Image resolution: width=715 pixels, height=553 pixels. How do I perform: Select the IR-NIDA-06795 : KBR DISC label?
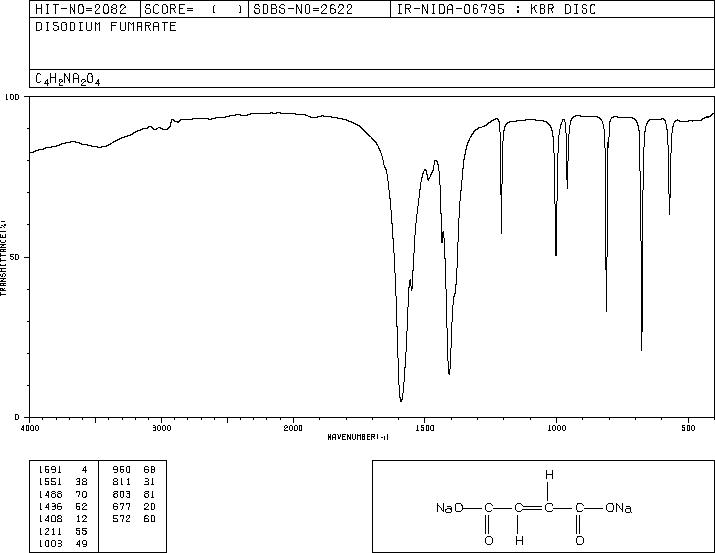pos(496,9)
